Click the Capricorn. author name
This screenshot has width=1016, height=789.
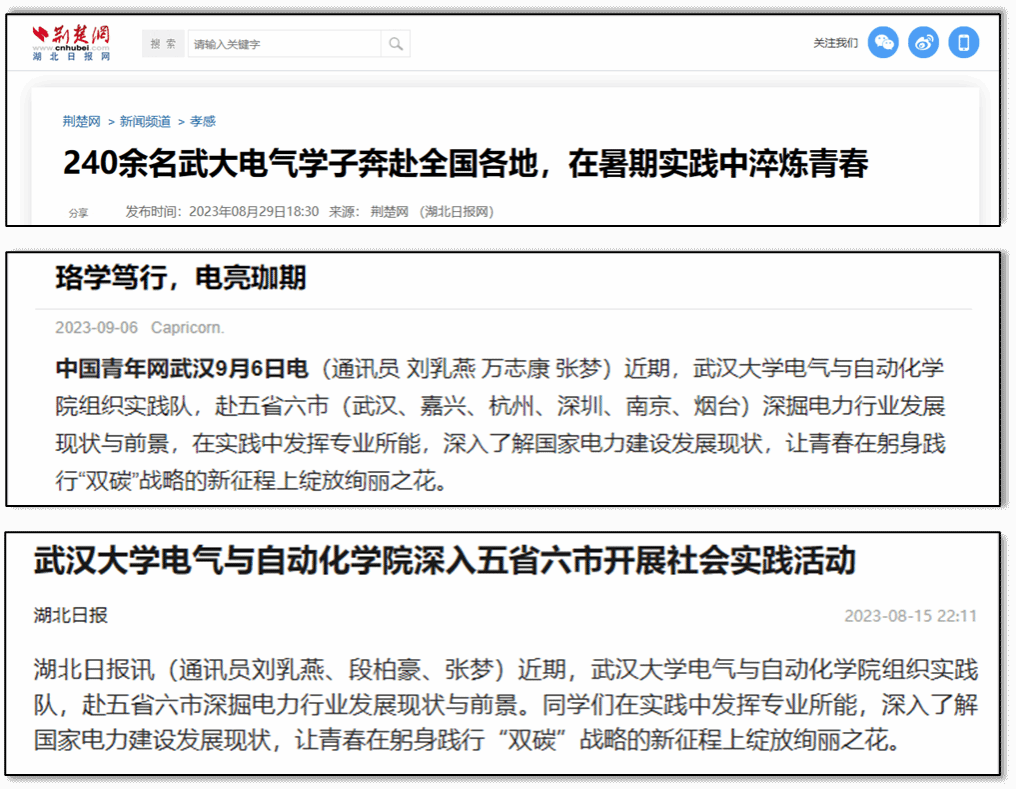[x=188, y=328]
